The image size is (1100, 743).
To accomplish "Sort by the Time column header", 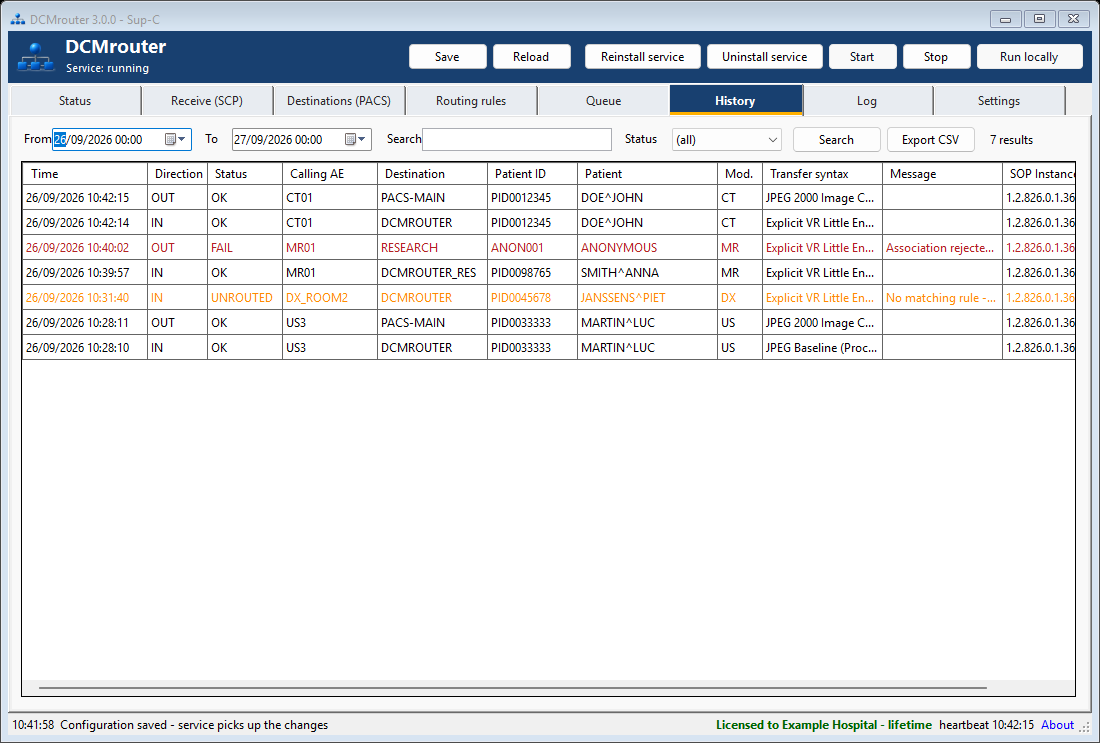I will (x=85, y=174).
